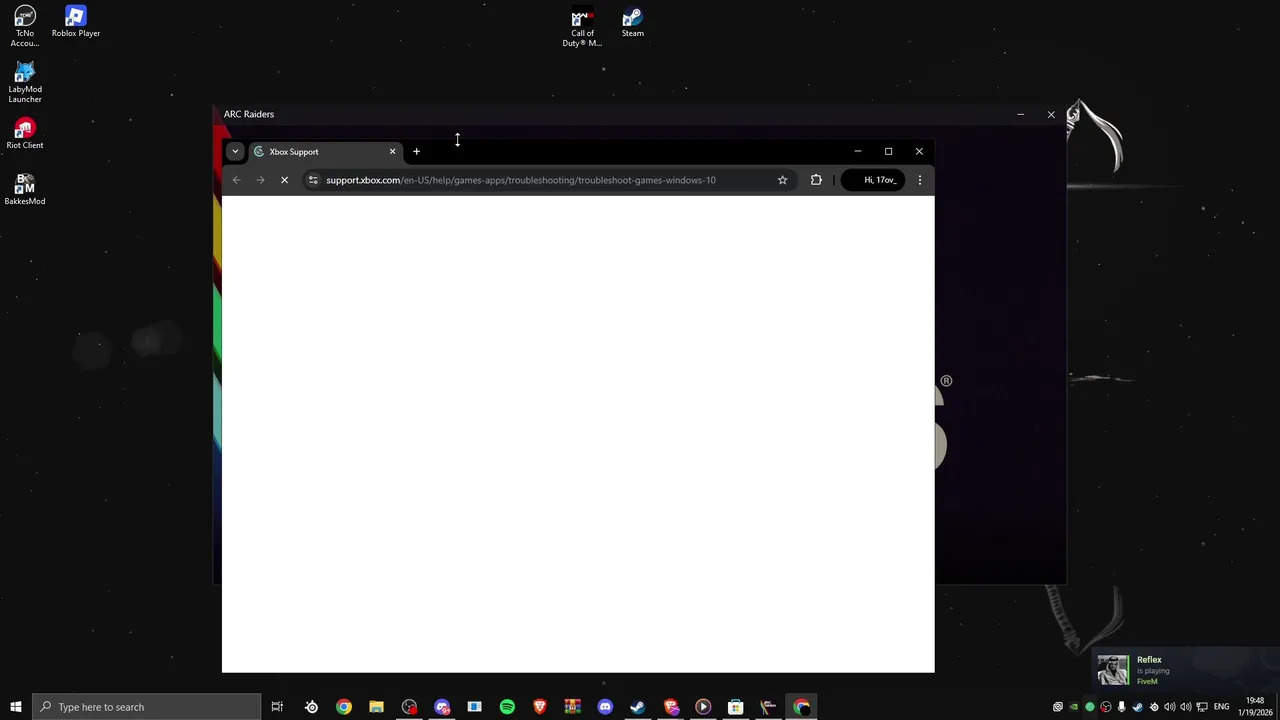
Task: Open the Windows Start menu
Action: tap(16, 707)
